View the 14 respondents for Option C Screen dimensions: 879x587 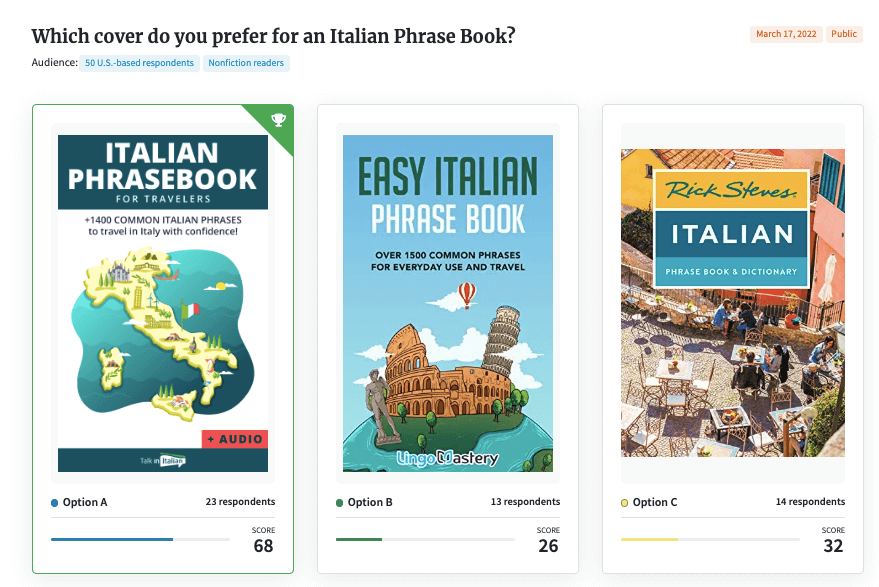click(810, 502)
